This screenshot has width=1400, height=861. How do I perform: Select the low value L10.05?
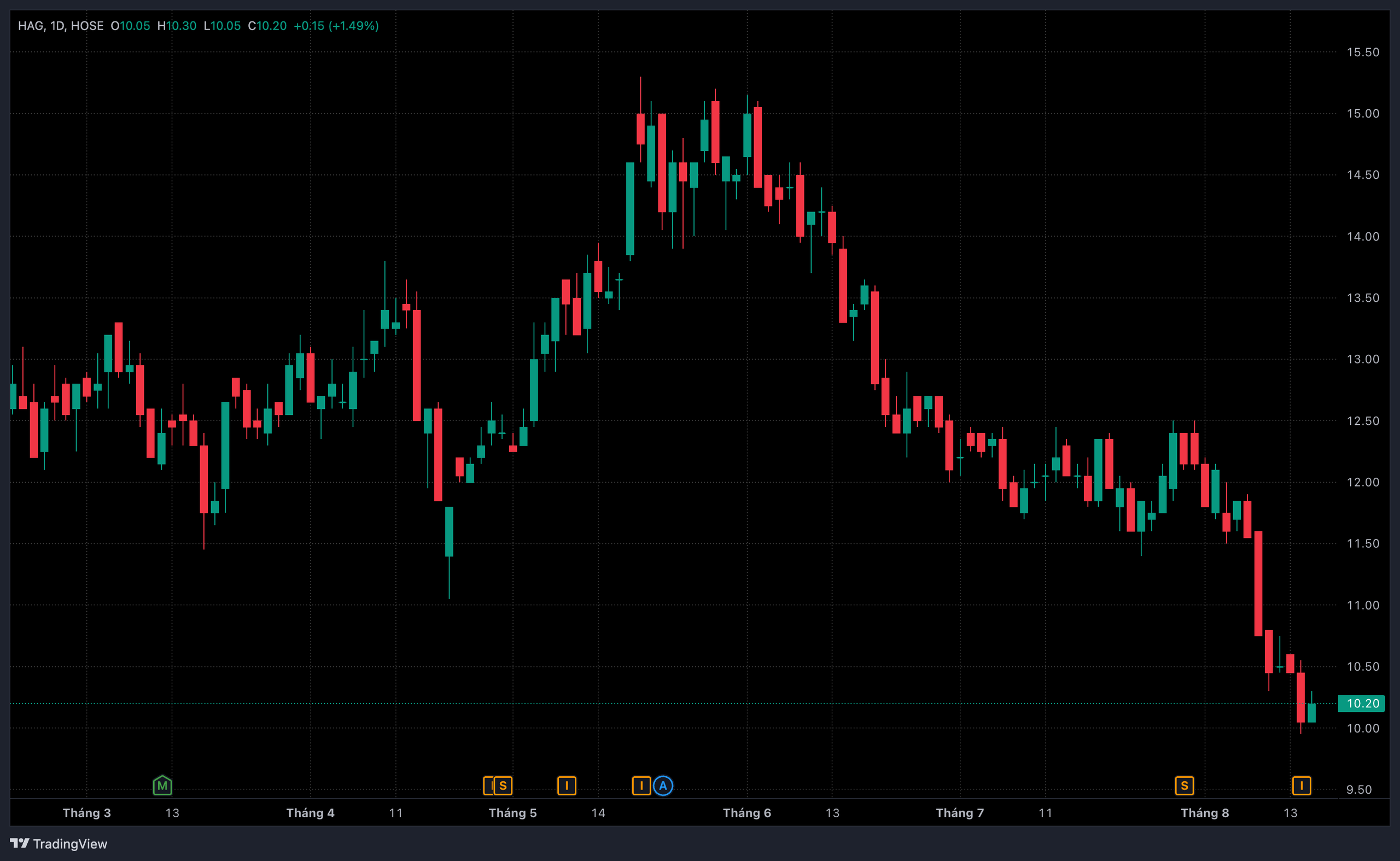(222, 26)
